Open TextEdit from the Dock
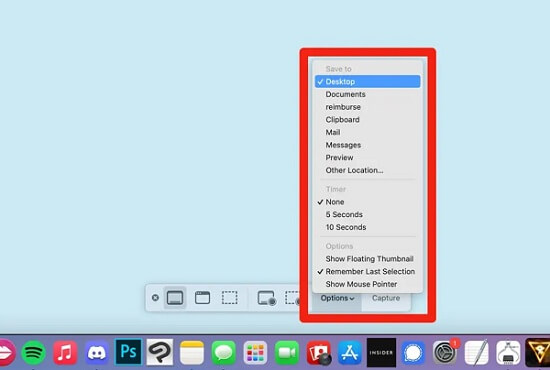Viewport: 550px width, 370px height. (x=476, y=352)
